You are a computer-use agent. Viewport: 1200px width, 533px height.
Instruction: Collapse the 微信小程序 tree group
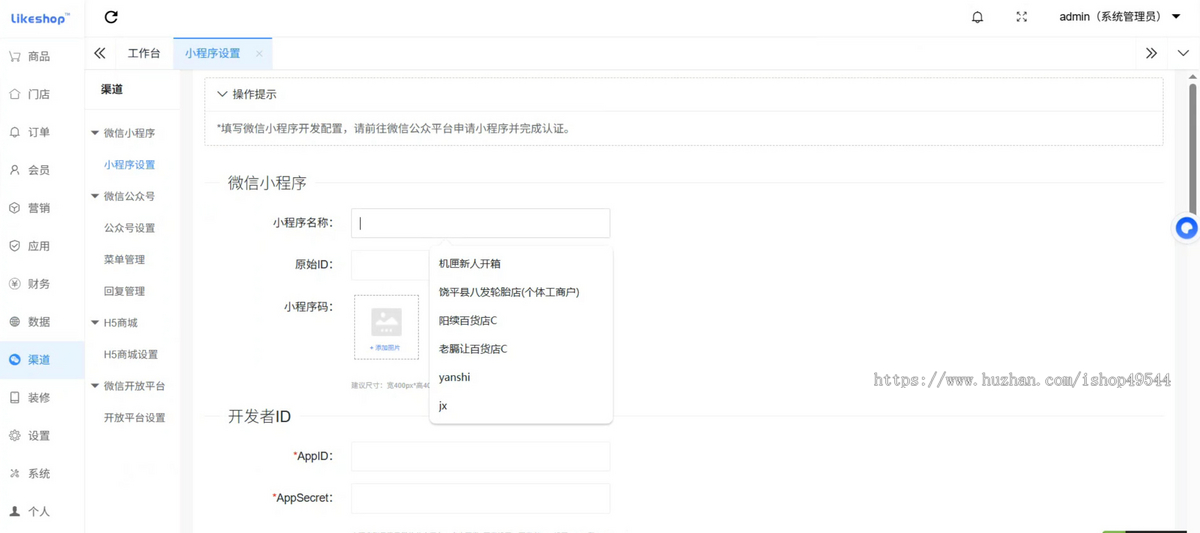(x=95, y=133)
